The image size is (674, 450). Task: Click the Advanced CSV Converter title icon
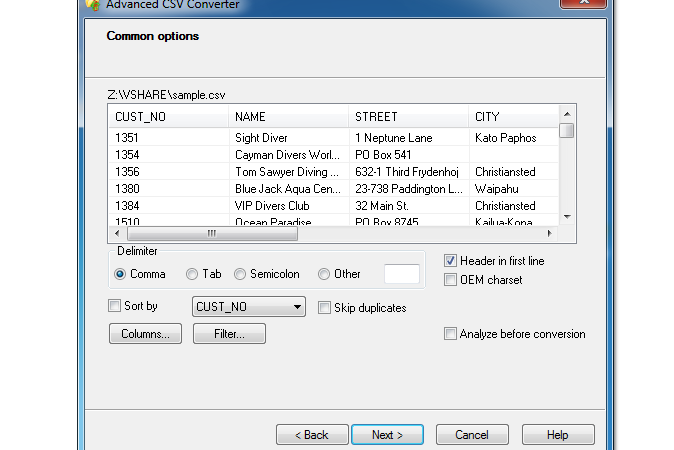click(x=92, y=4)
